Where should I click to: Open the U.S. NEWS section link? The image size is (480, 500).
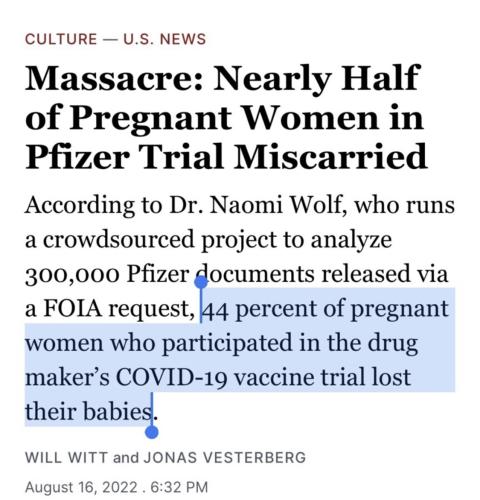click(x=165, y=39)
